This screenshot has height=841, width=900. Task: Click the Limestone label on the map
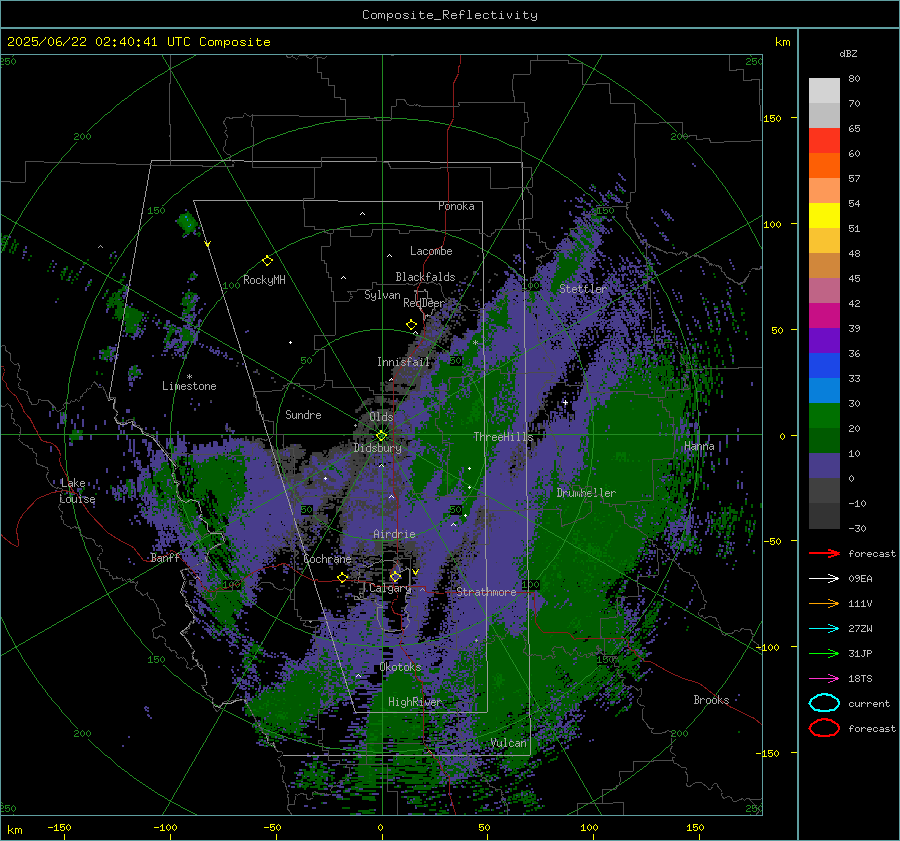click(189, 386)
